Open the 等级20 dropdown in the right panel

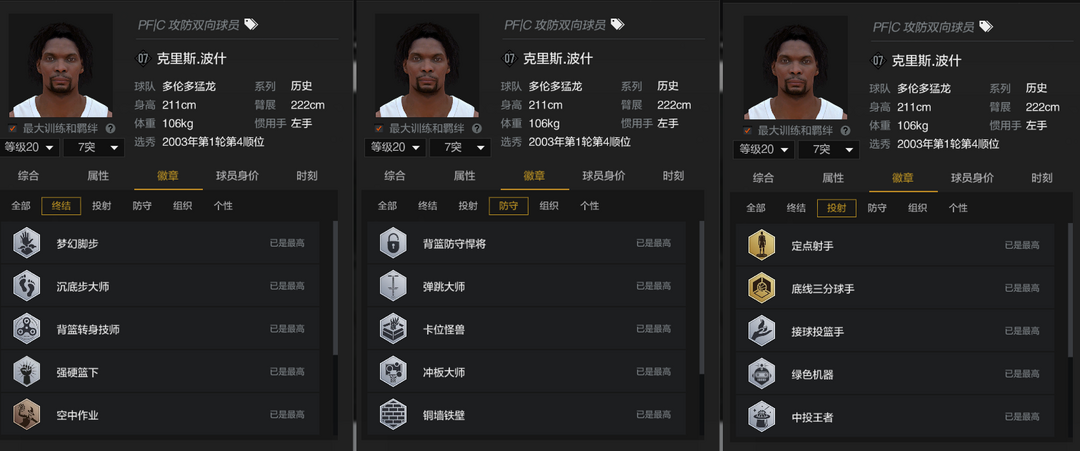pos(763,149)
